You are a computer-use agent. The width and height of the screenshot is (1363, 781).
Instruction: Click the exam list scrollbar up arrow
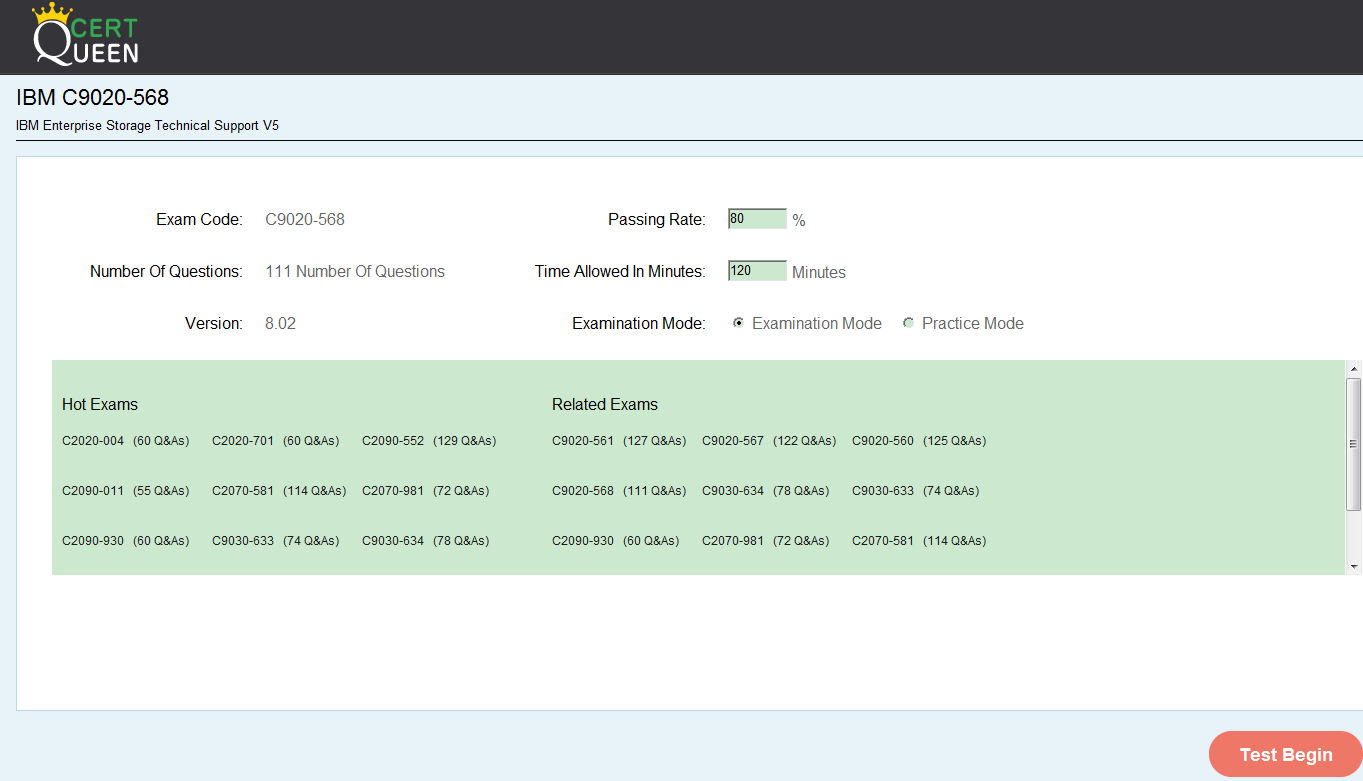click(1354, 368)
